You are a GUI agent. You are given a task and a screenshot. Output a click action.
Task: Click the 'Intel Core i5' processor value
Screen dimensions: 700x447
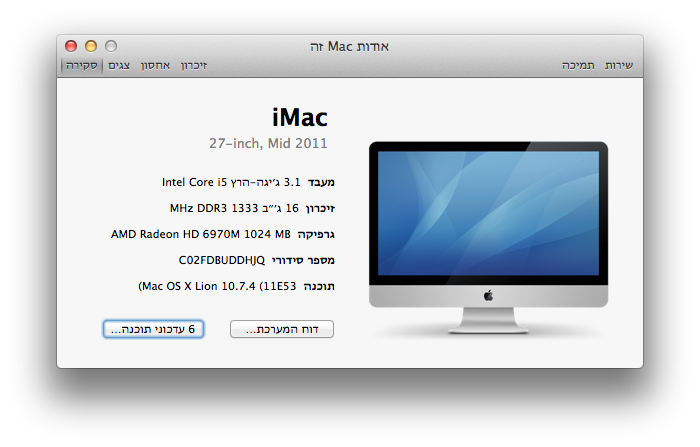[x=194, y=182]
